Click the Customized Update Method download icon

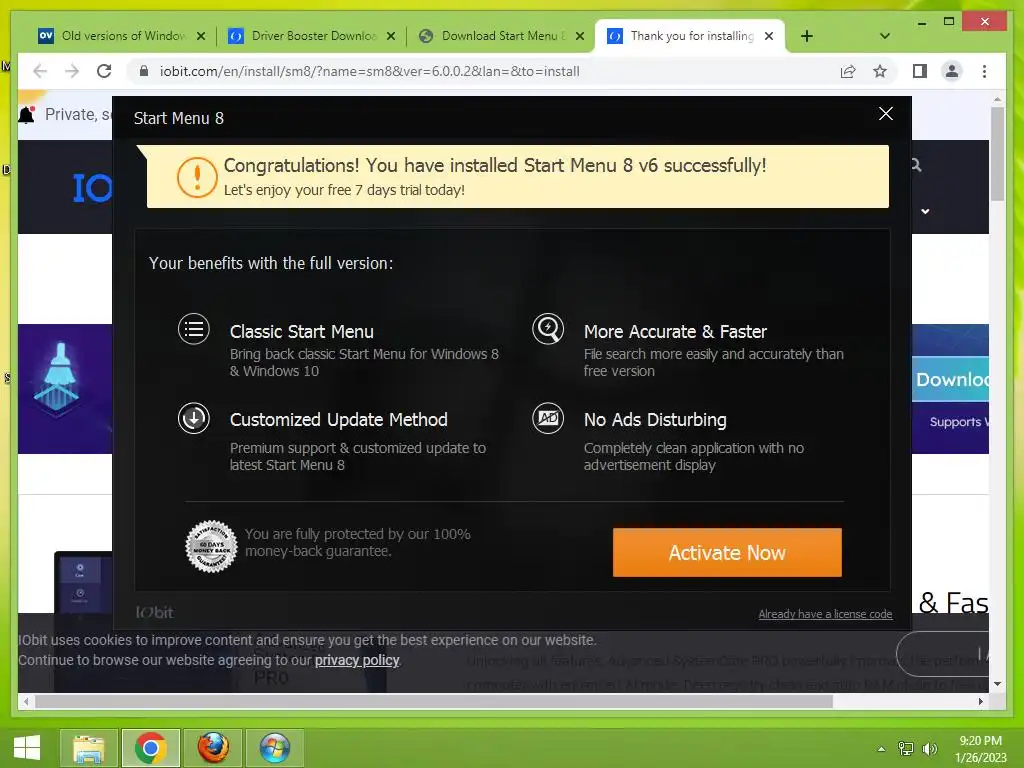click(x=194, y=418)
